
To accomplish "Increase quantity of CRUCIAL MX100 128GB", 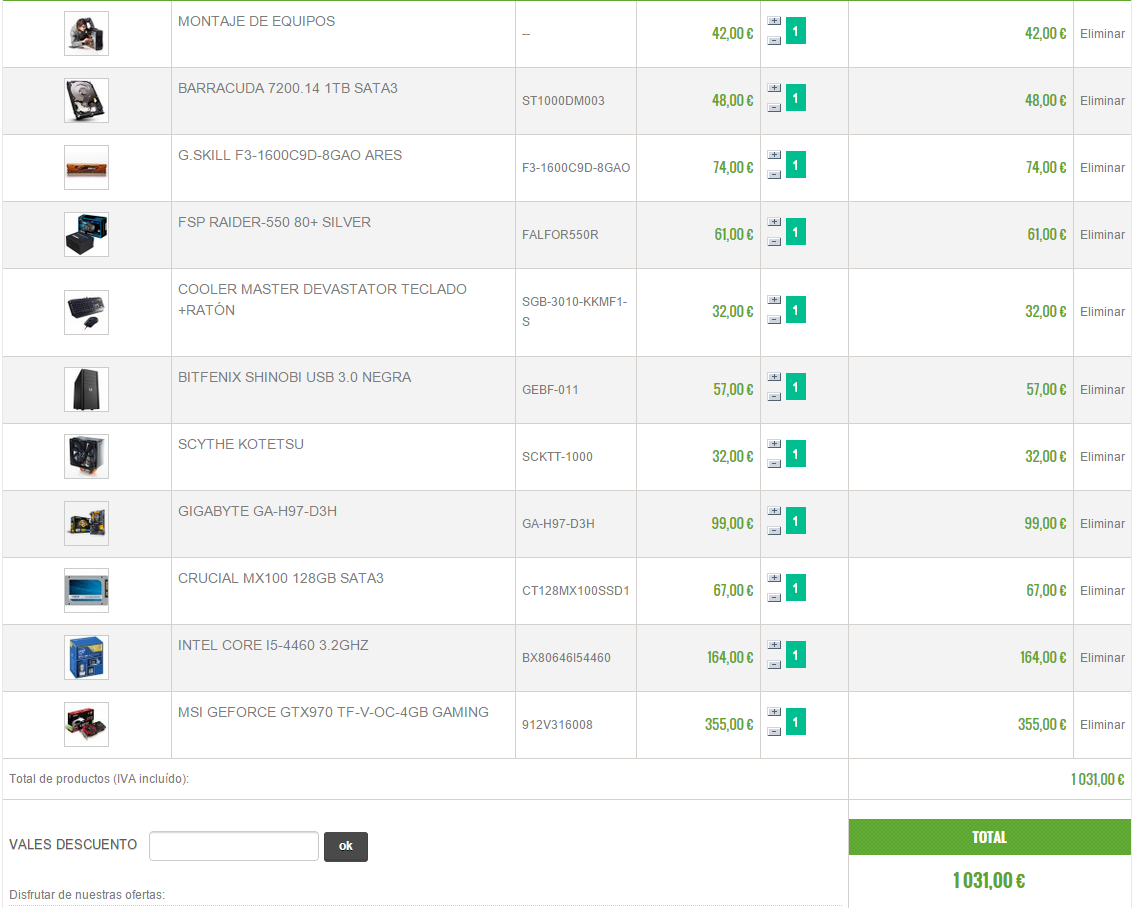I will [774, 578].
